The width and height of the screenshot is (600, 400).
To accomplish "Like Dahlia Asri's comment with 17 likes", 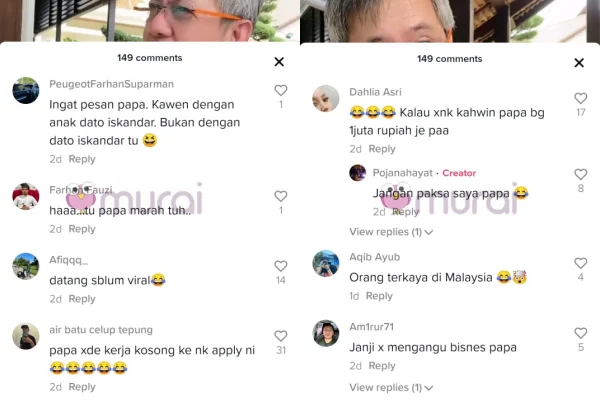I will 580,98.
